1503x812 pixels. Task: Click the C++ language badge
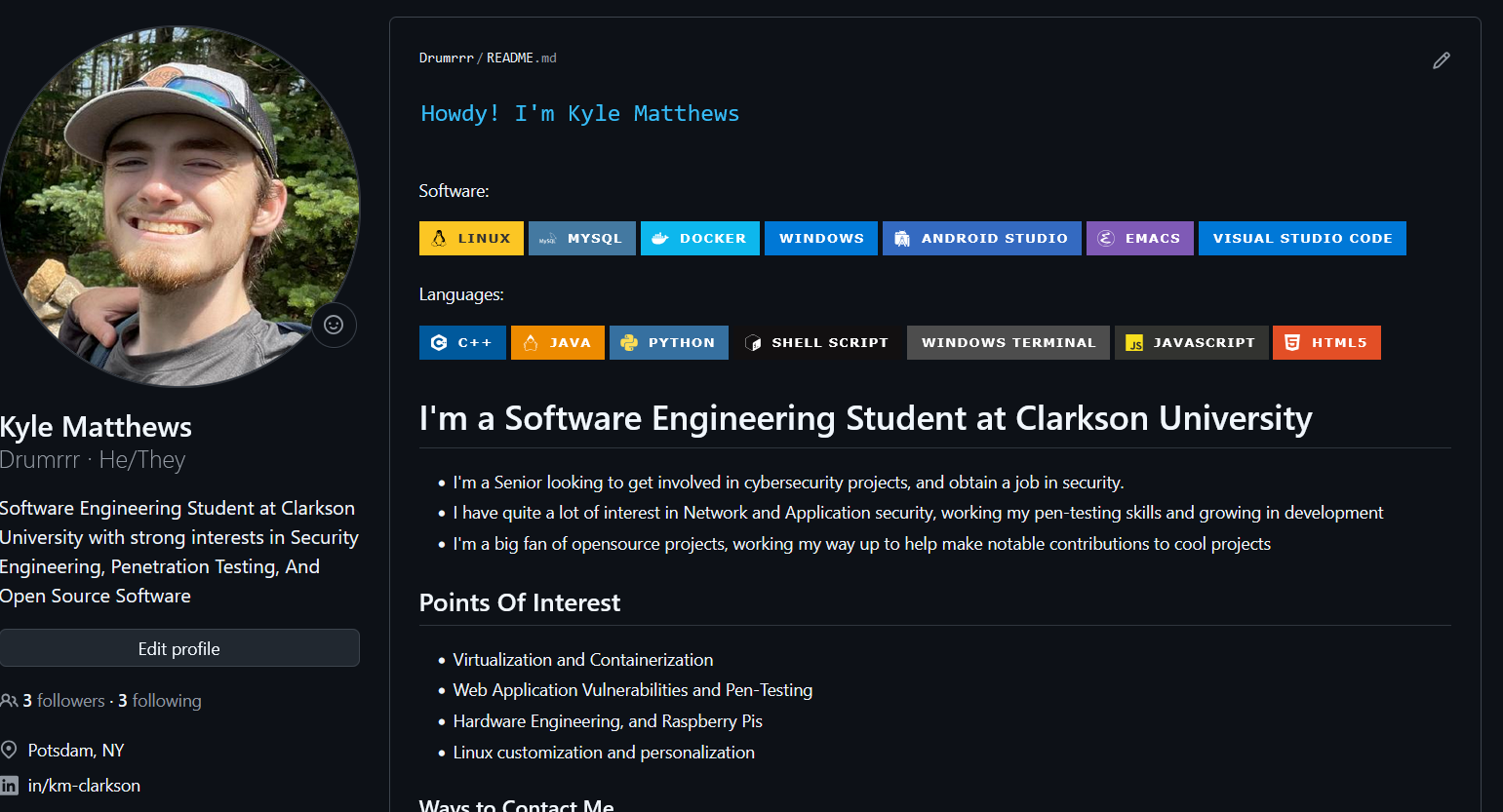pos(462,342)
